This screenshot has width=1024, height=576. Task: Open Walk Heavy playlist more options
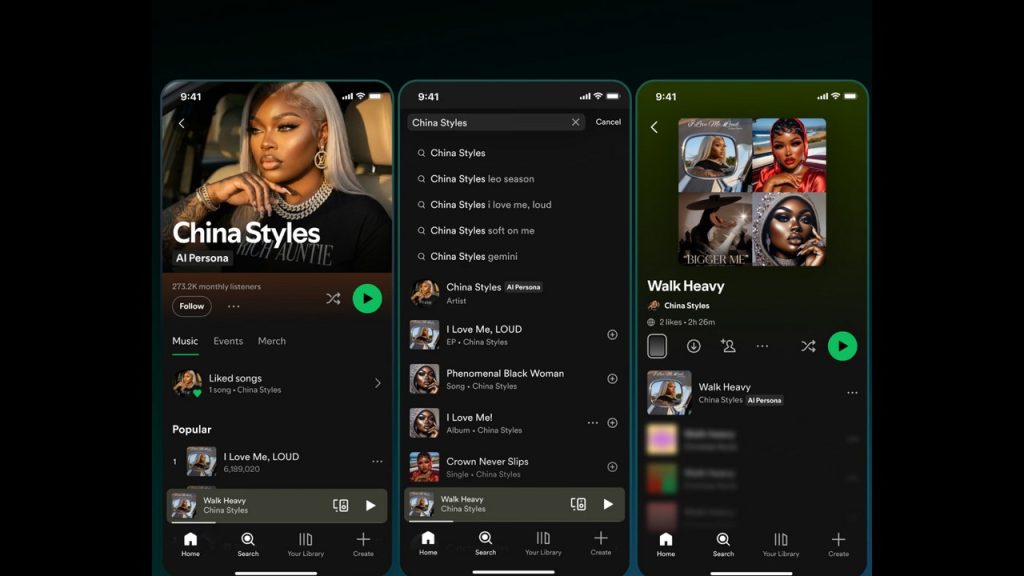(762, 346)
